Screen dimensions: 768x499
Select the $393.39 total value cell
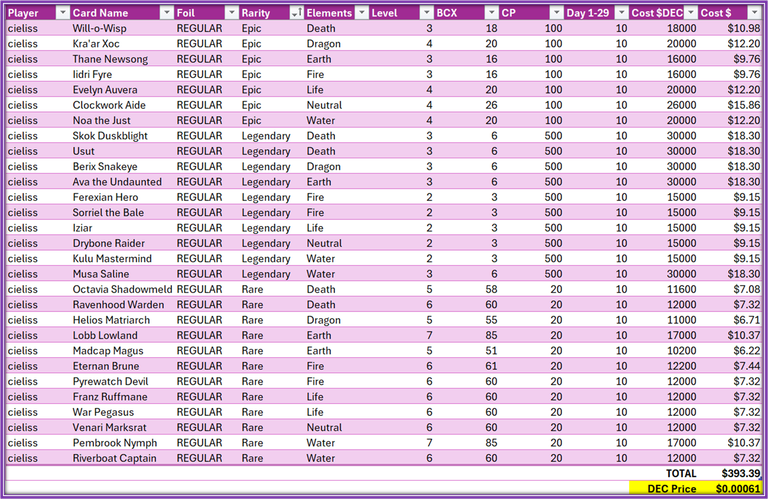click(730, 474)
